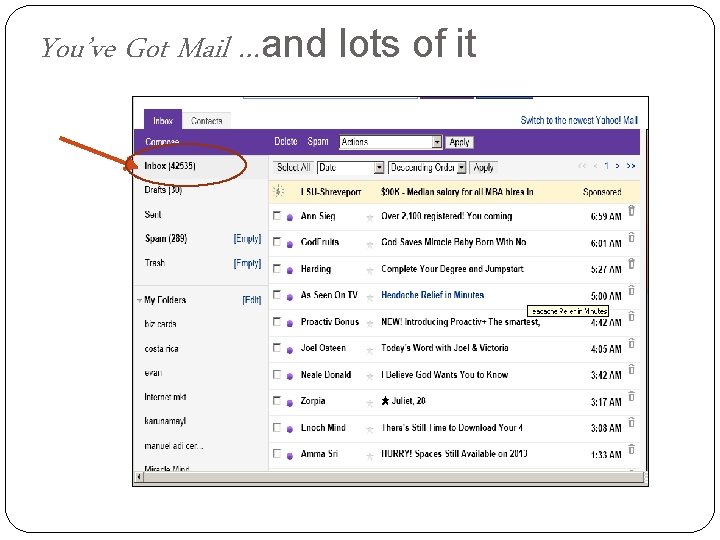Click Delete in the purple toolbar
Image resolution: width=720 pixels, height=540 pixels.
point(286,141)
